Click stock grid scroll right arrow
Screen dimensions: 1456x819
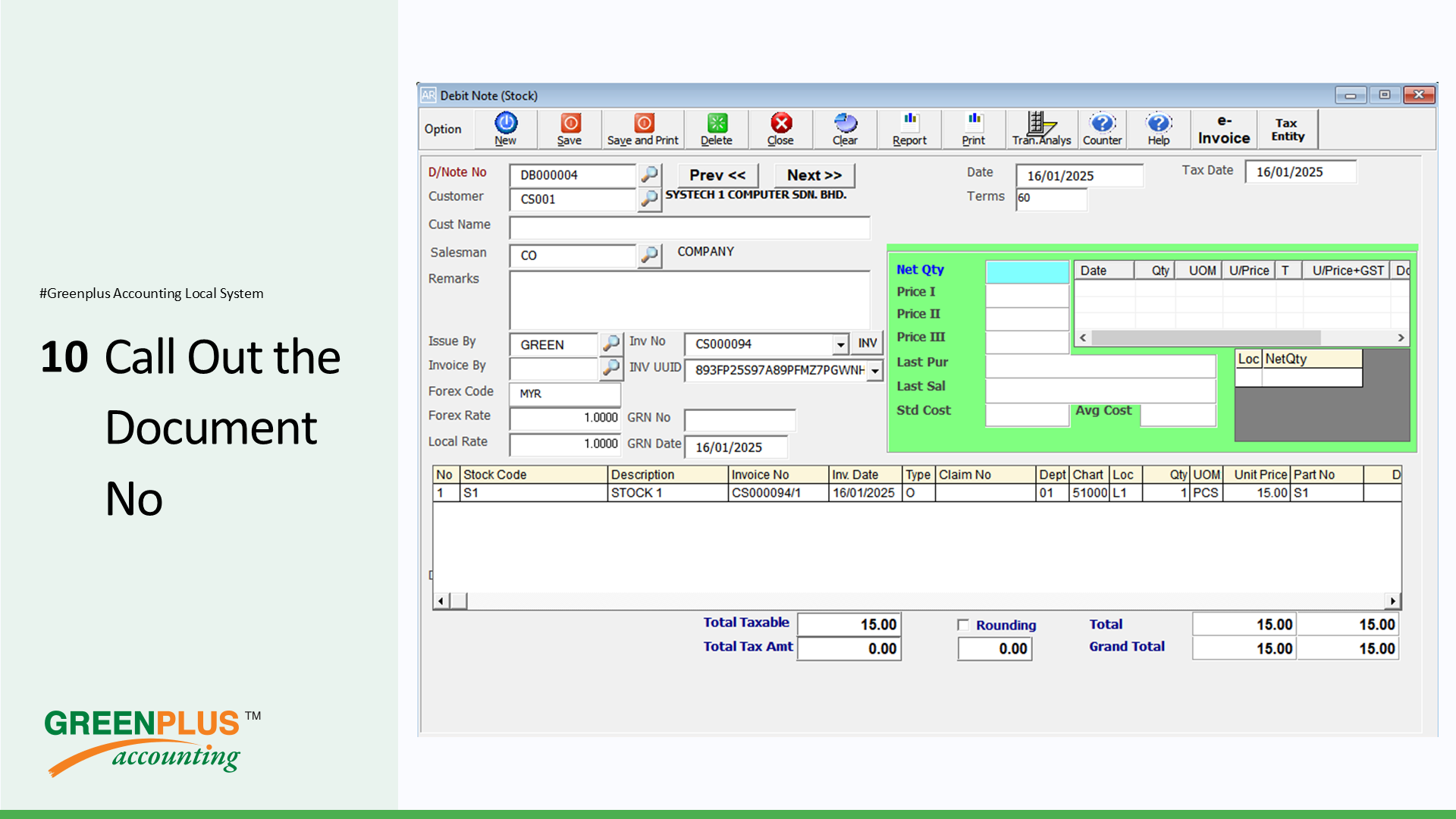point(1393,601)
